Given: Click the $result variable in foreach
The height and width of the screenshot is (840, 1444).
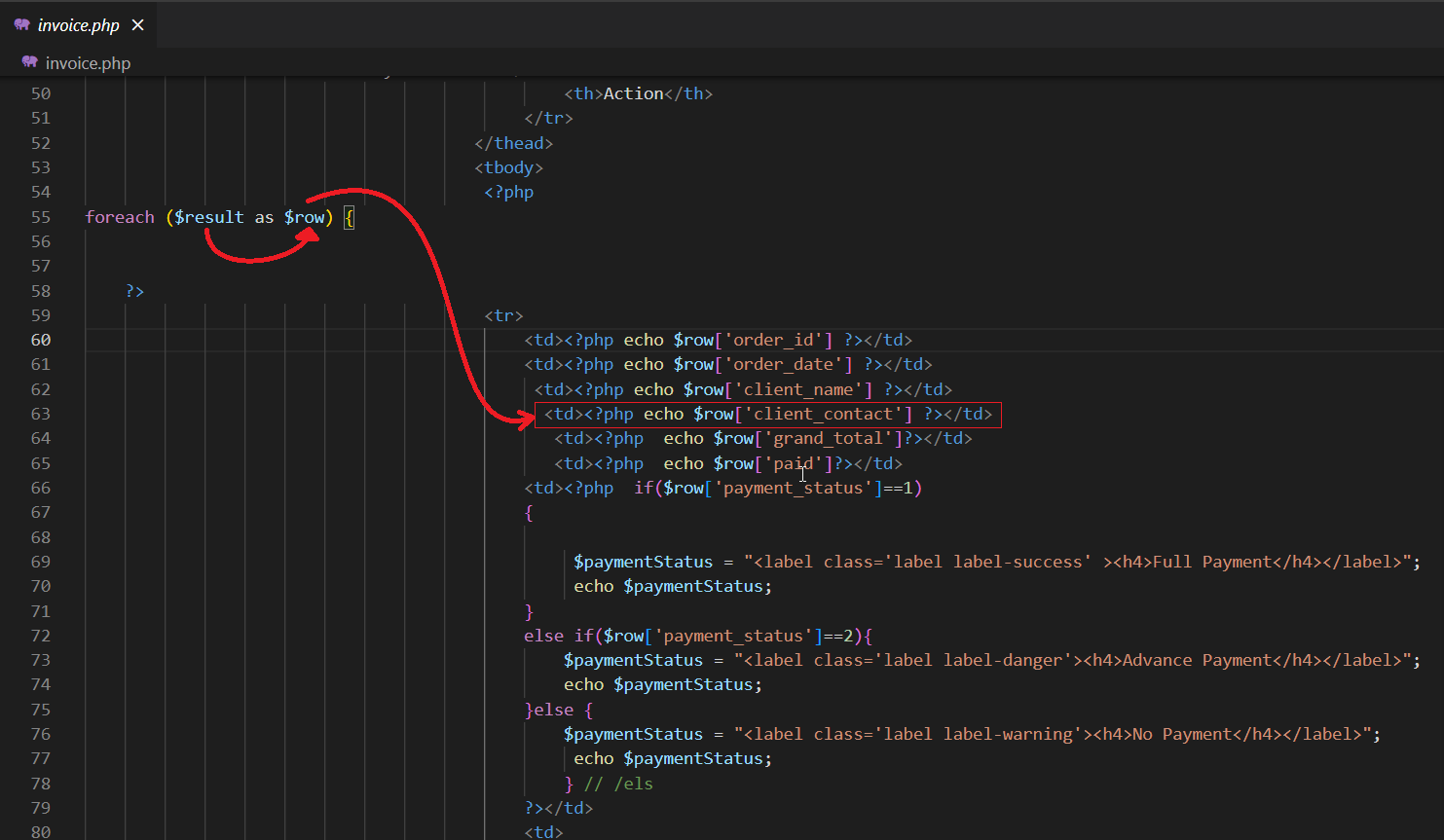Looking at the screenshot, I should [x=209, y=217].
